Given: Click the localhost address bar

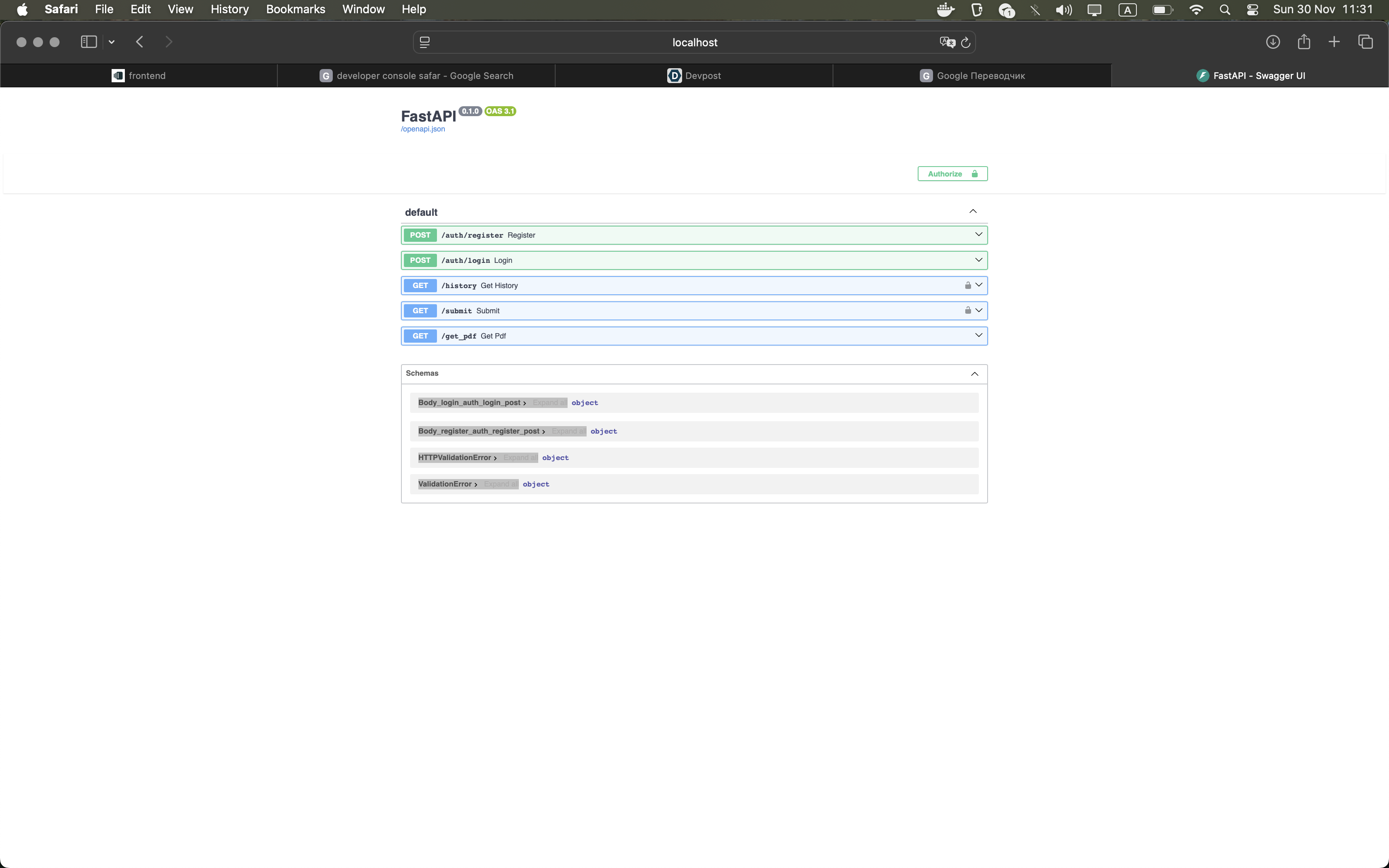Looking at the screenshot, I should pyautogui.click(x=694, y=43).
